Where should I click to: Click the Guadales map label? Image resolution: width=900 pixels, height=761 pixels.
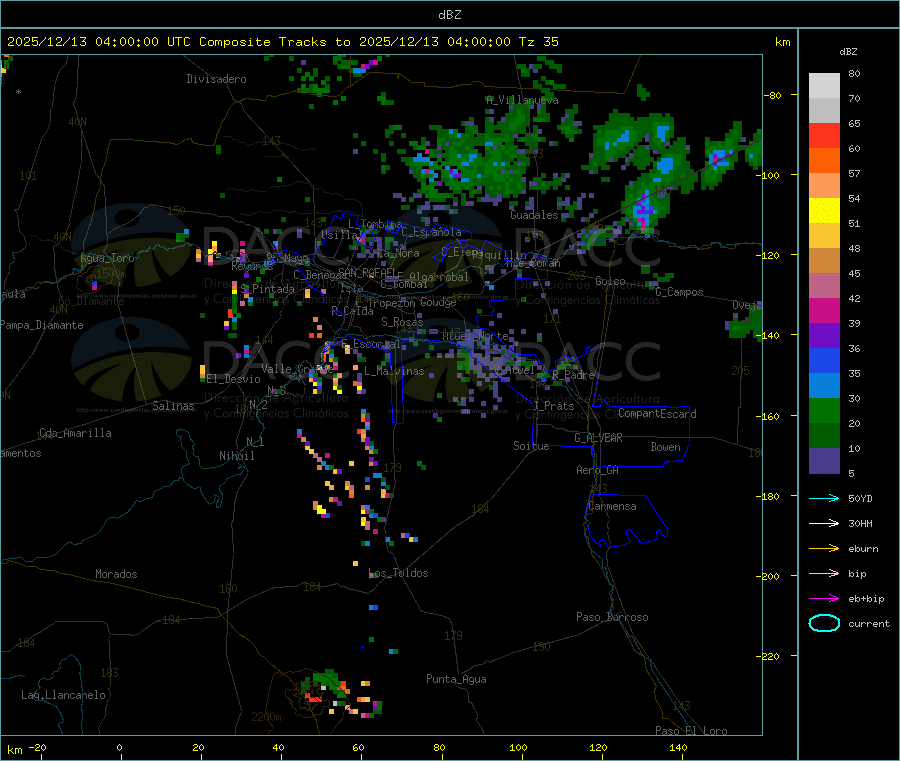pyautogui.click(x=534, y=215)
